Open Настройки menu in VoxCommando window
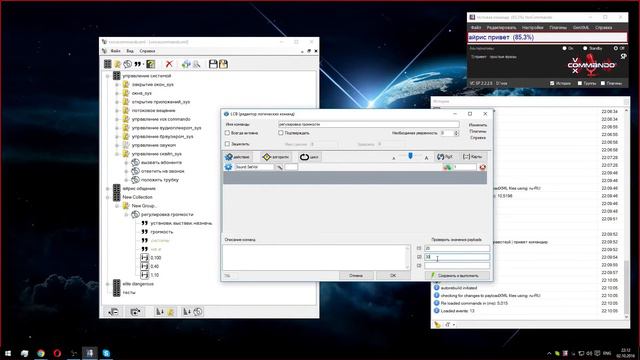 tap(533, 27)
